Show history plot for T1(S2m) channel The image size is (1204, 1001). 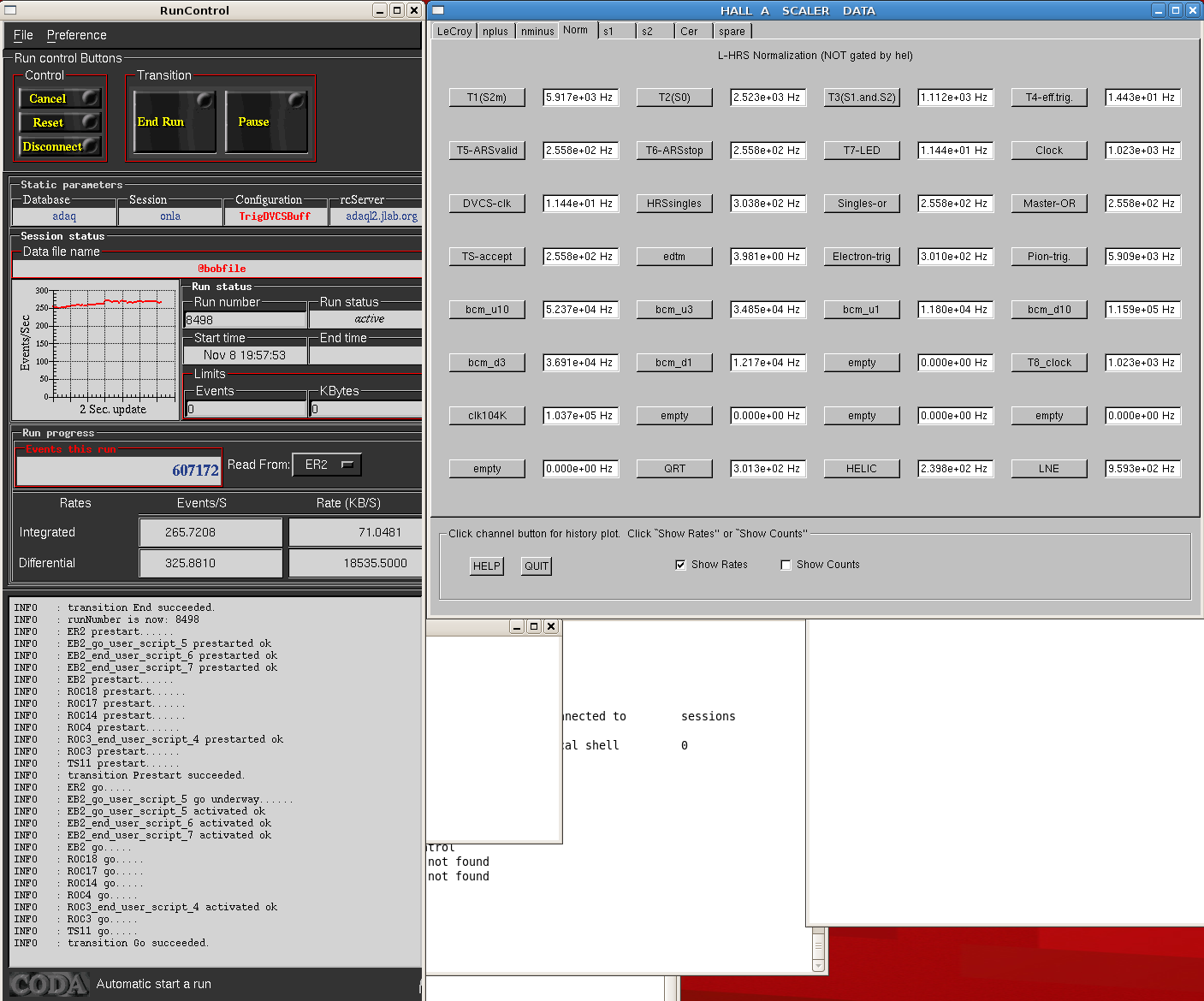point(487,98)
